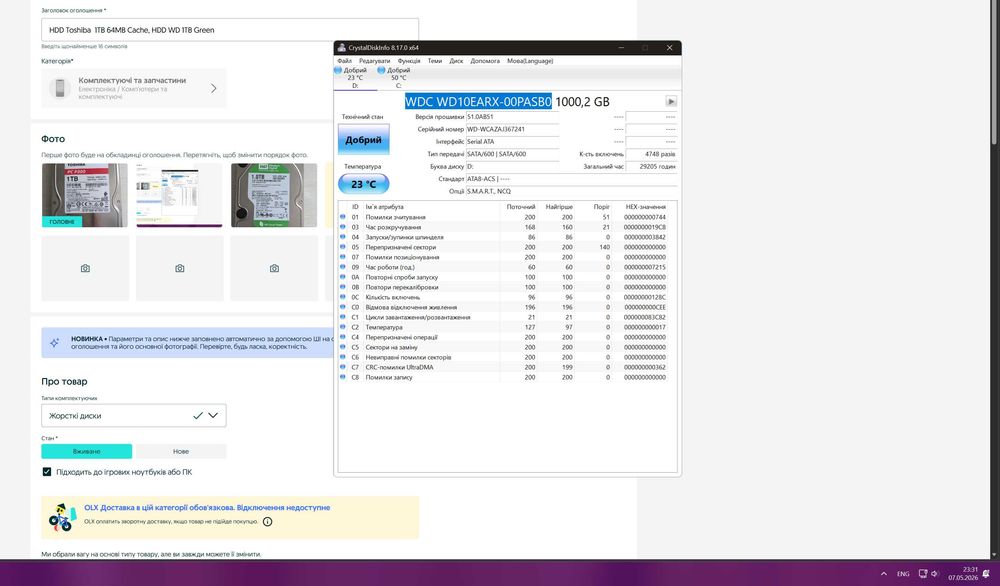1000x586 pixels.
Task: Click camera icon in first empty photo slot
Action: click(x=85, y=268)
